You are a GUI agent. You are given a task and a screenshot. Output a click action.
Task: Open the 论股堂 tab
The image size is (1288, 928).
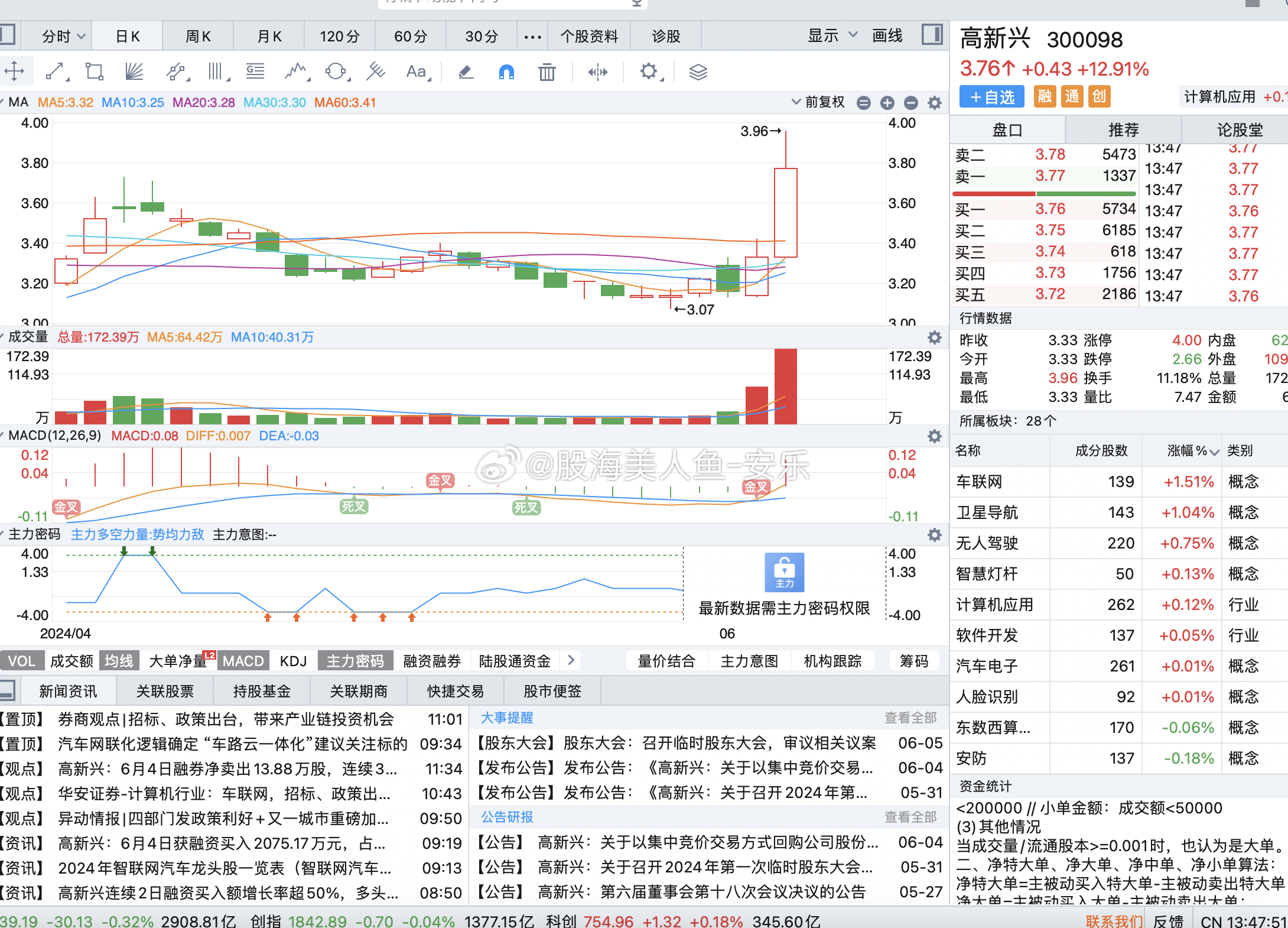(1239, 130)
